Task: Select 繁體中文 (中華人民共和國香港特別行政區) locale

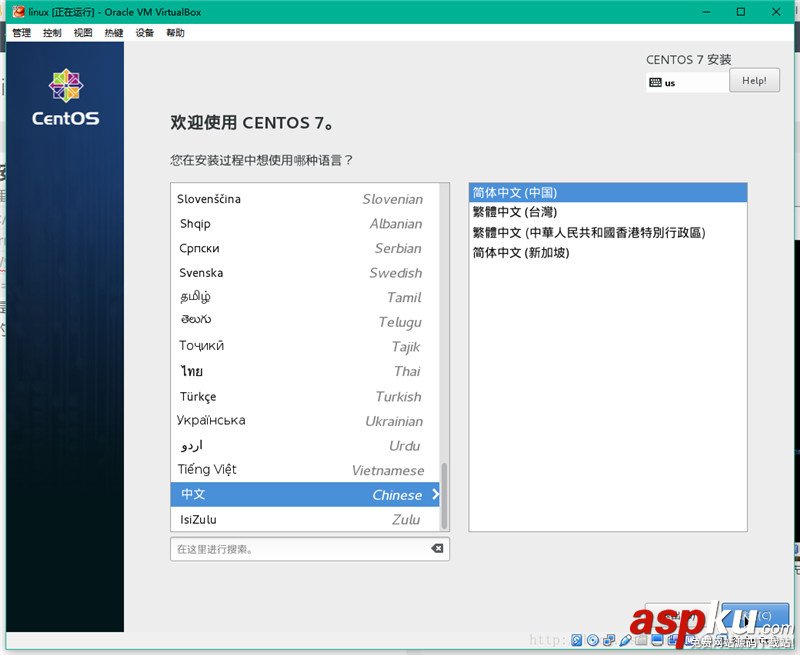Action: [608, 233]
